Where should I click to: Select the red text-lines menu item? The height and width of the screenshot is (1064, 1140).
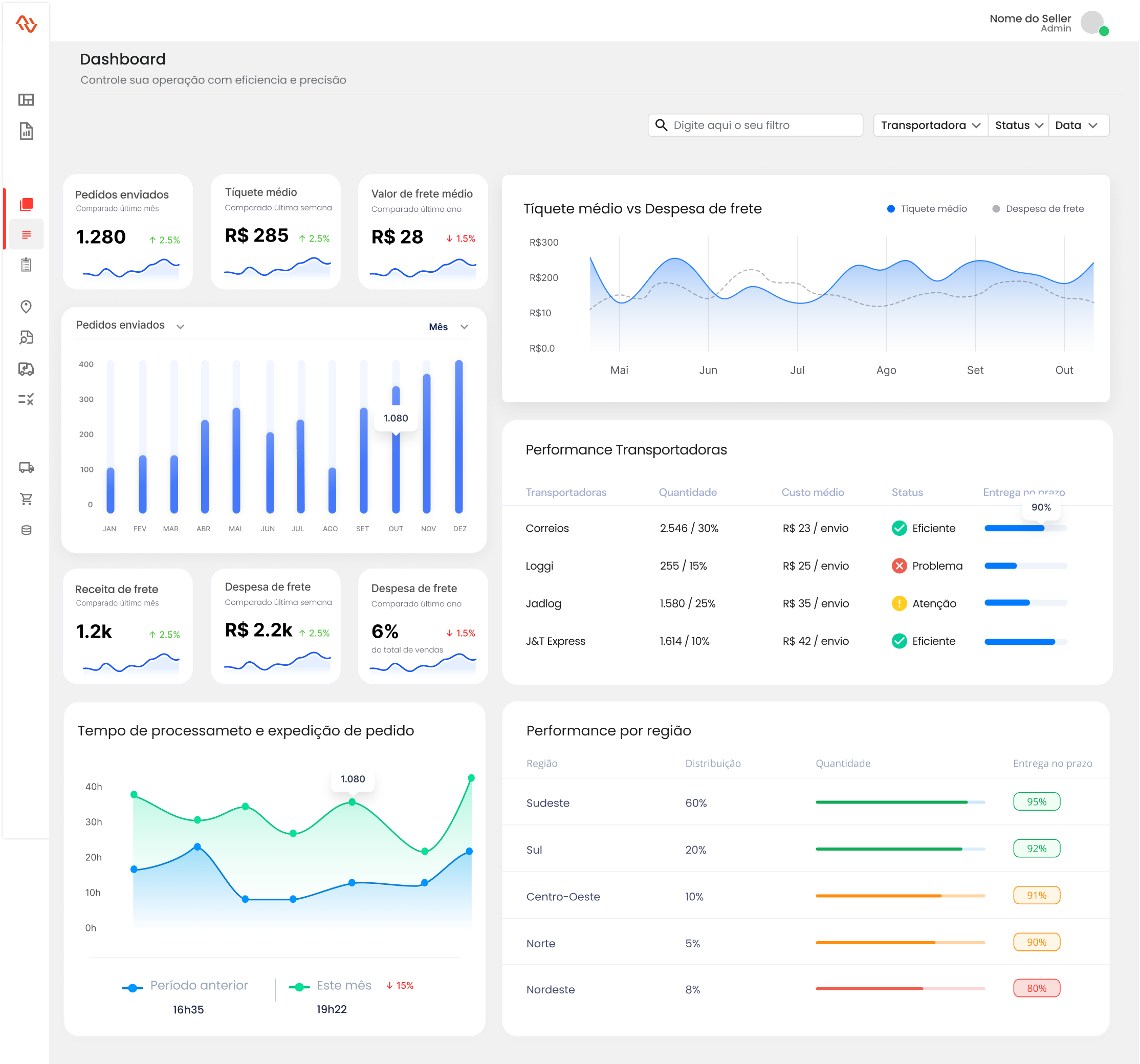point(27,234)
